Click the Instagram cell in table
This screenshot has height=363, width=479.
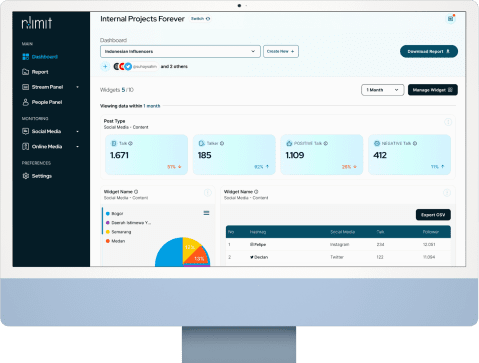coord(339,244)
